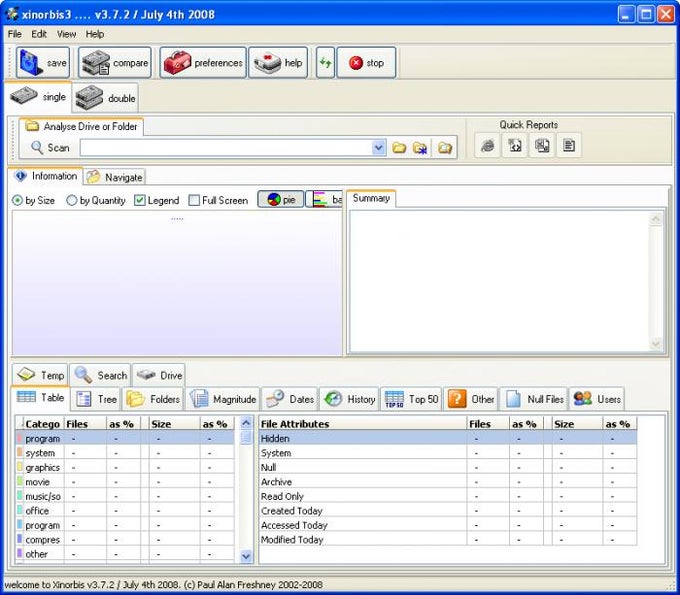Switch to the Dates tab
680x595 pixels.
point(290,399)
